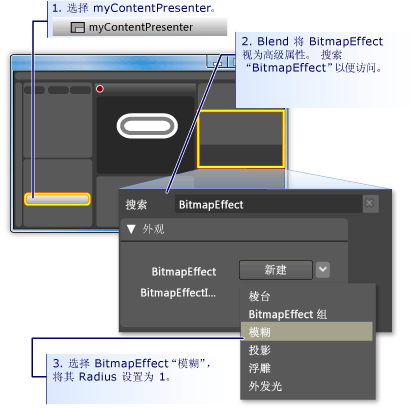Screen dimensions: 417x408
Task: Select the highlighted 模糊 effect
Action: (306, 332)
